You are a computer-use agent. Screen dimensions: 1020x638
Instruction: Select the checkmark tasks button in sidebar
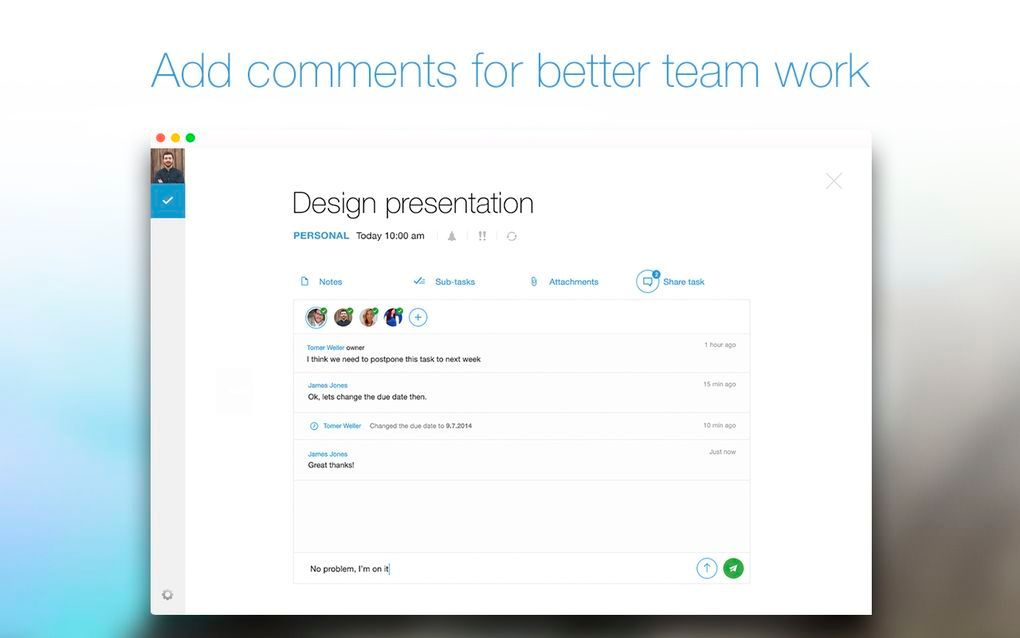[168, 200]
